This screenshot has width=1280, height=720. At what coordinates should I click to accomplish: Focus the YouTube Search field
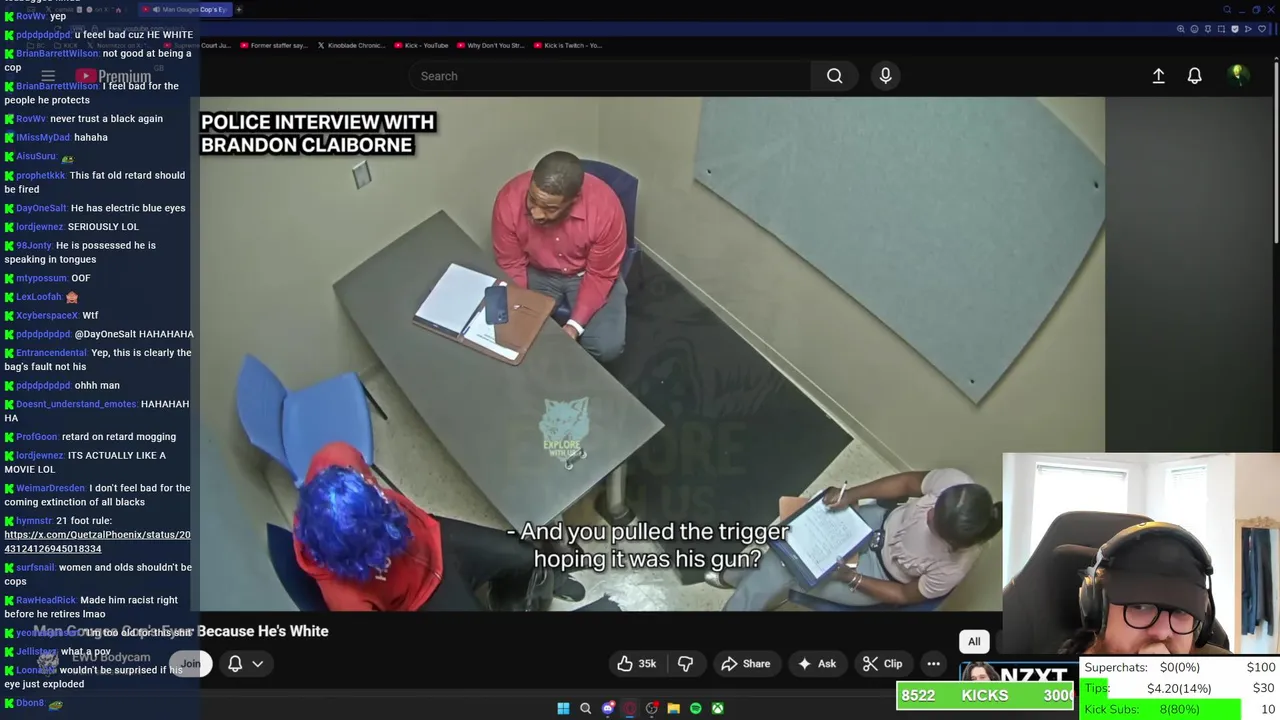point(610,76)
